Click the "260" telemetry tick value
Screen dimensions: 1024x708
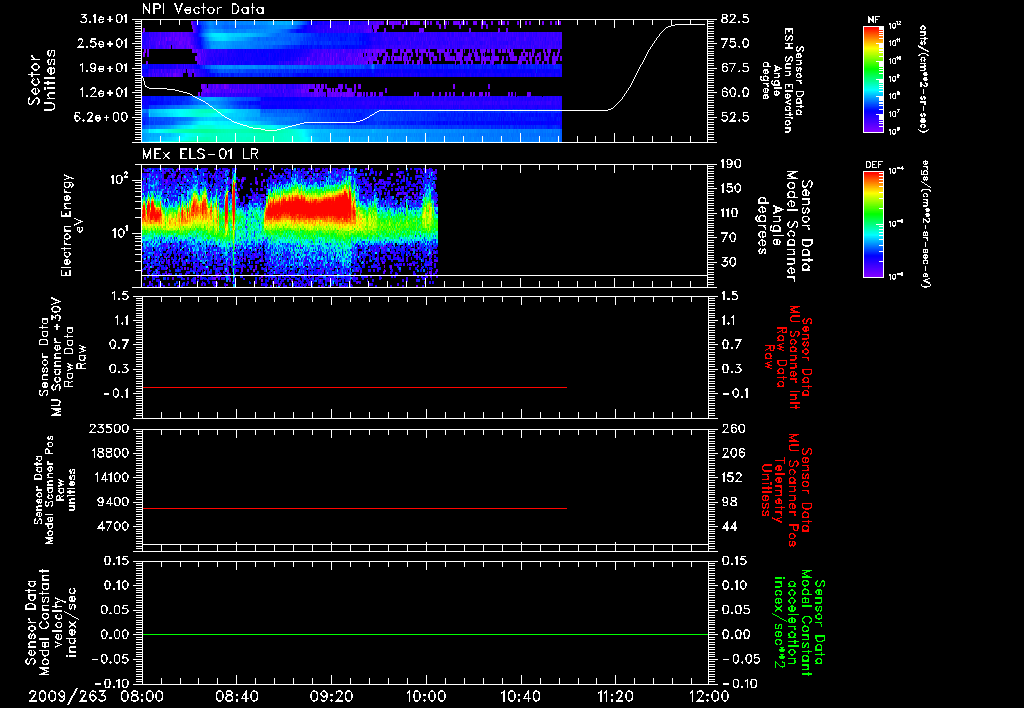[x=733, y=429]
